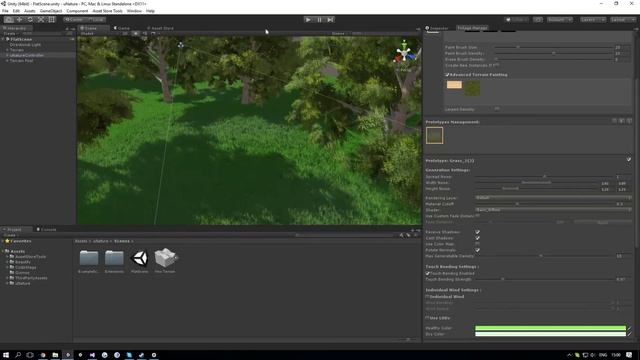
Task: Select the beige terrain paint texture
Action: click(x=454, y=85)
